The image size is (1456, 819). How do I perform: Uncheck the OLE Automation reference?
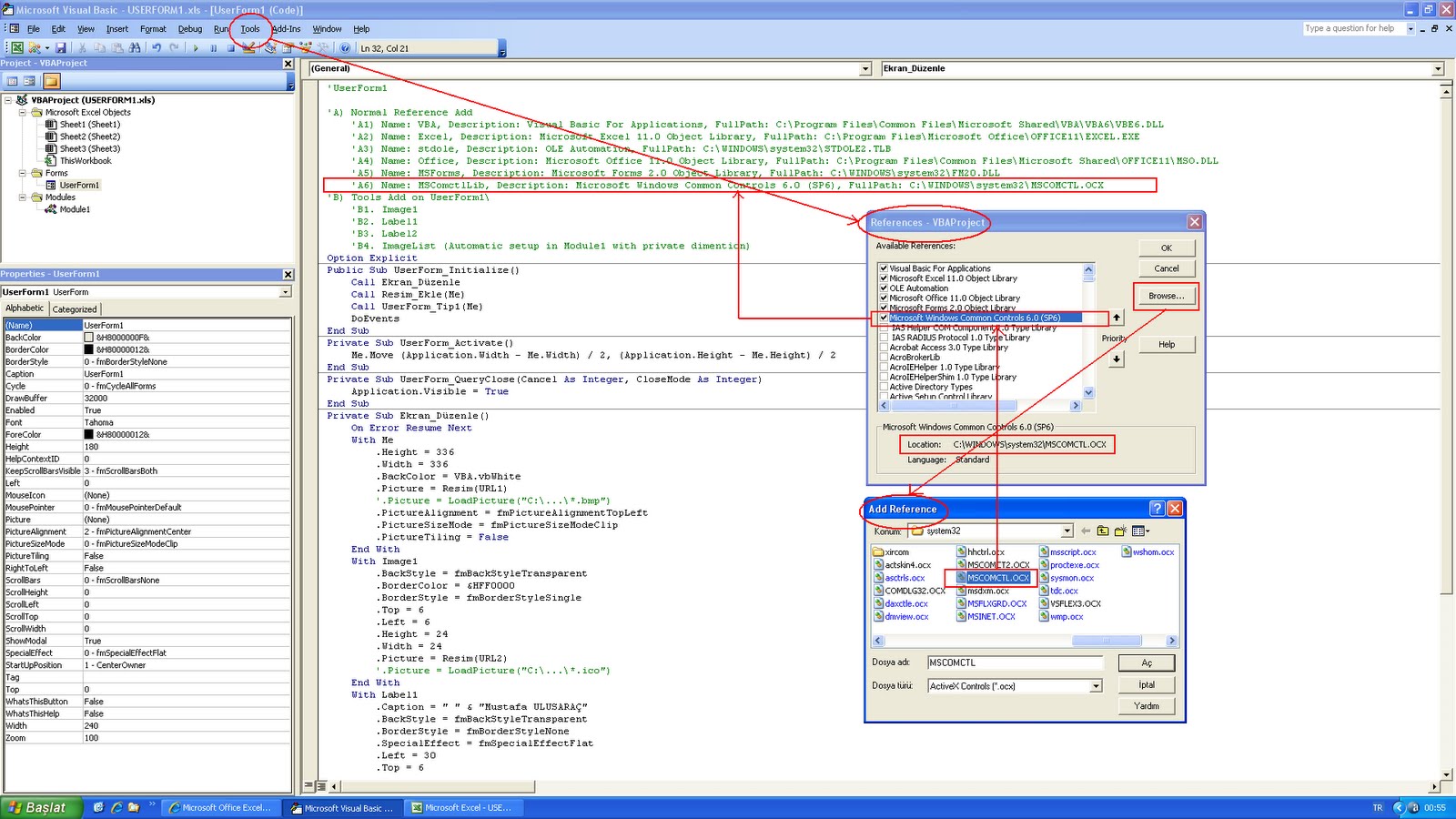884,288
